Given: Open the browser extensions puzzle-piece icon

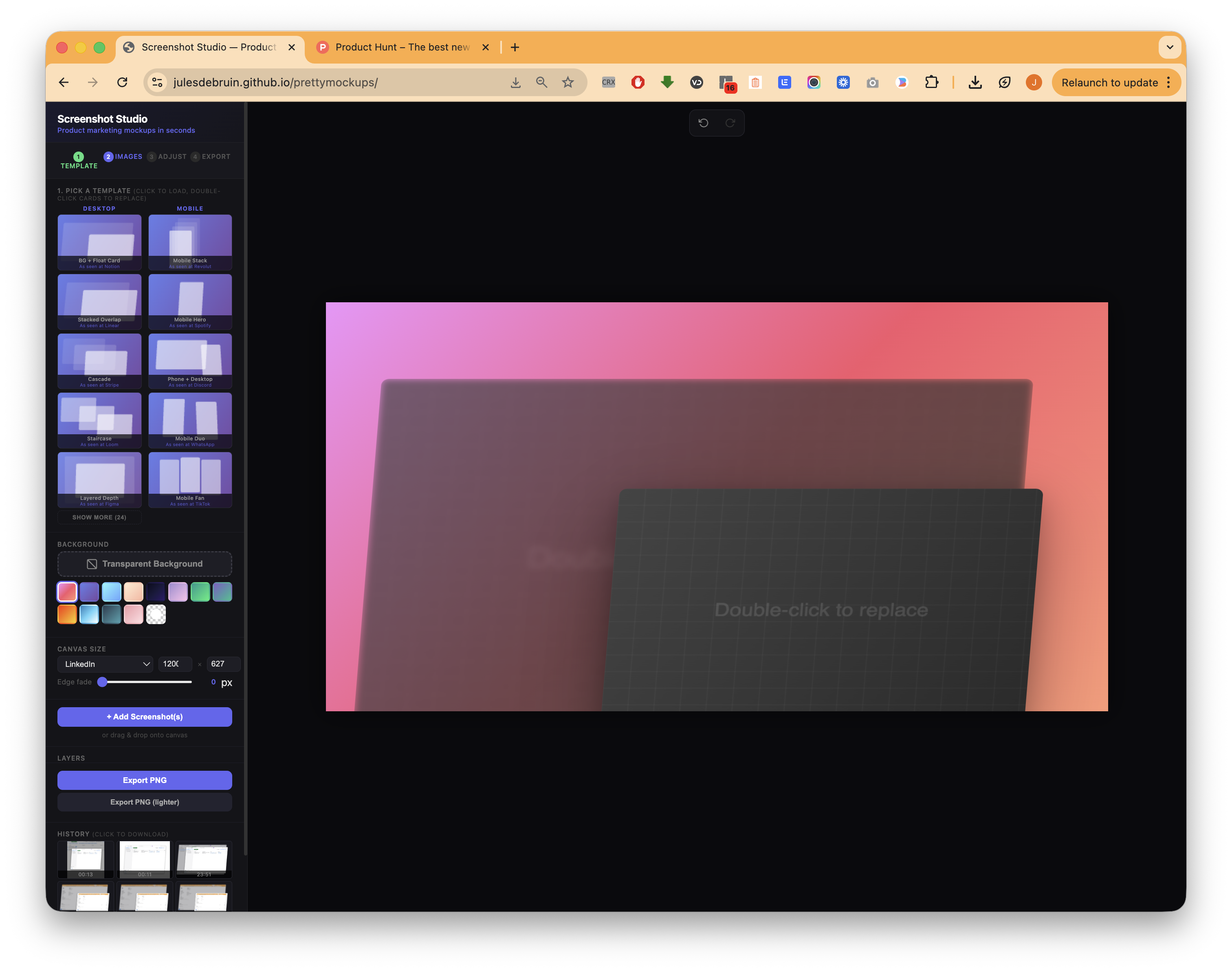Looking at the screenshot, I should (x=932, y=82).
